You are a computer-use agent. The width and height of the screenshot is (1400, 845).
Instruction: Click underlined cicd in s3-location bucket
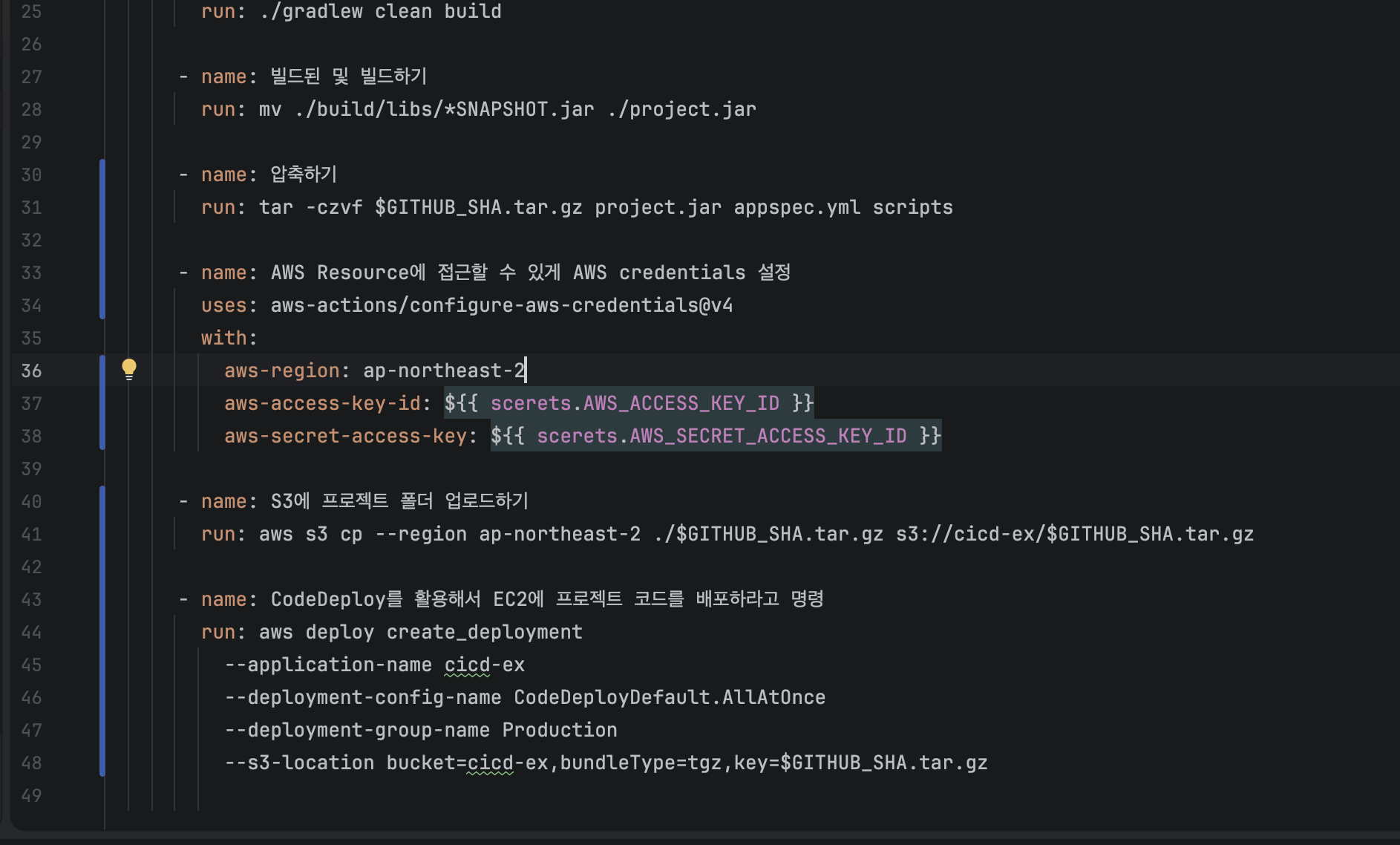(490, 763)
